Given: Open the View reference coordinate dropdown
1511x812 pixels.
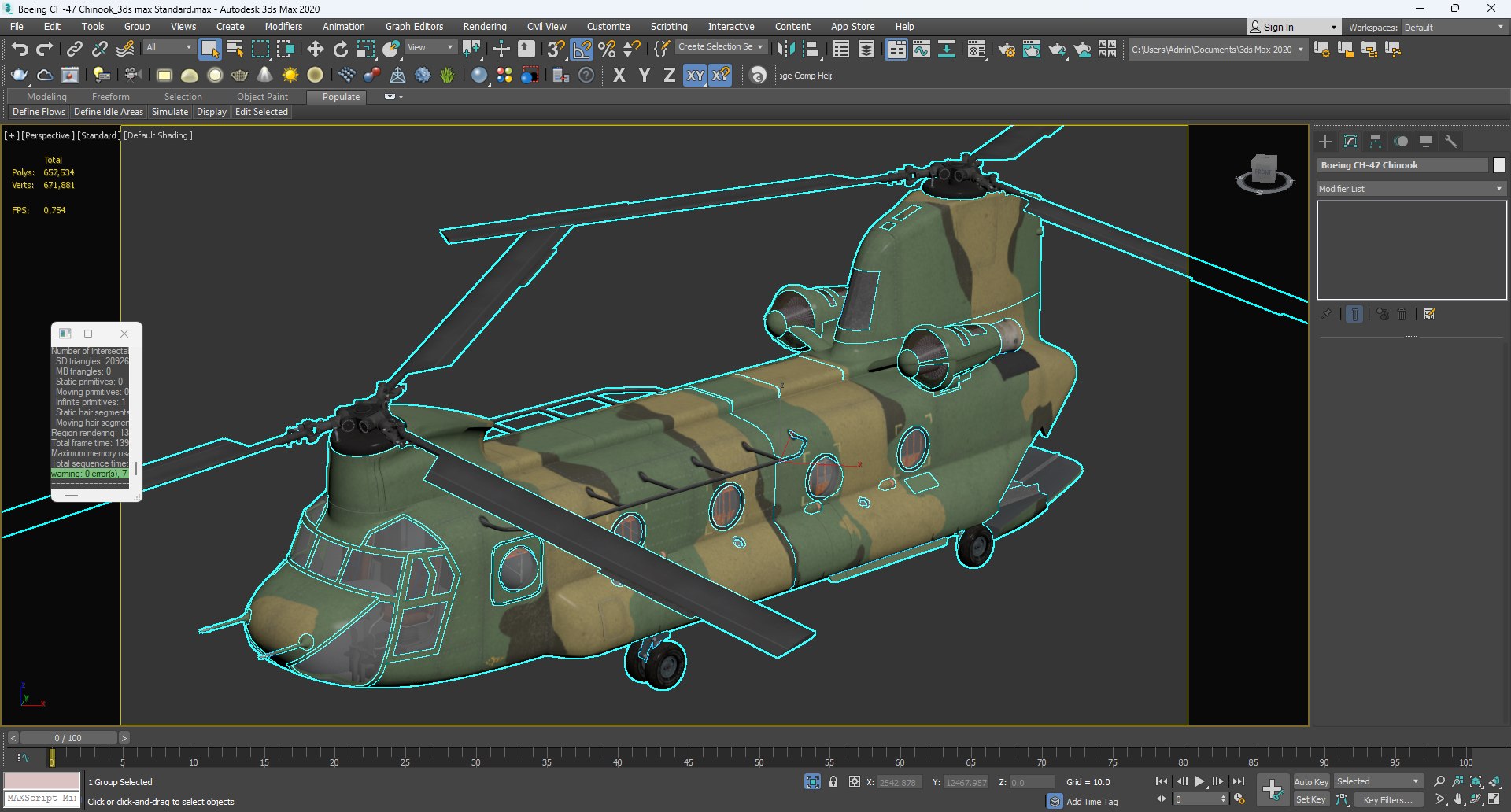Looking at the screenshot, I should (x=430, y=48).
